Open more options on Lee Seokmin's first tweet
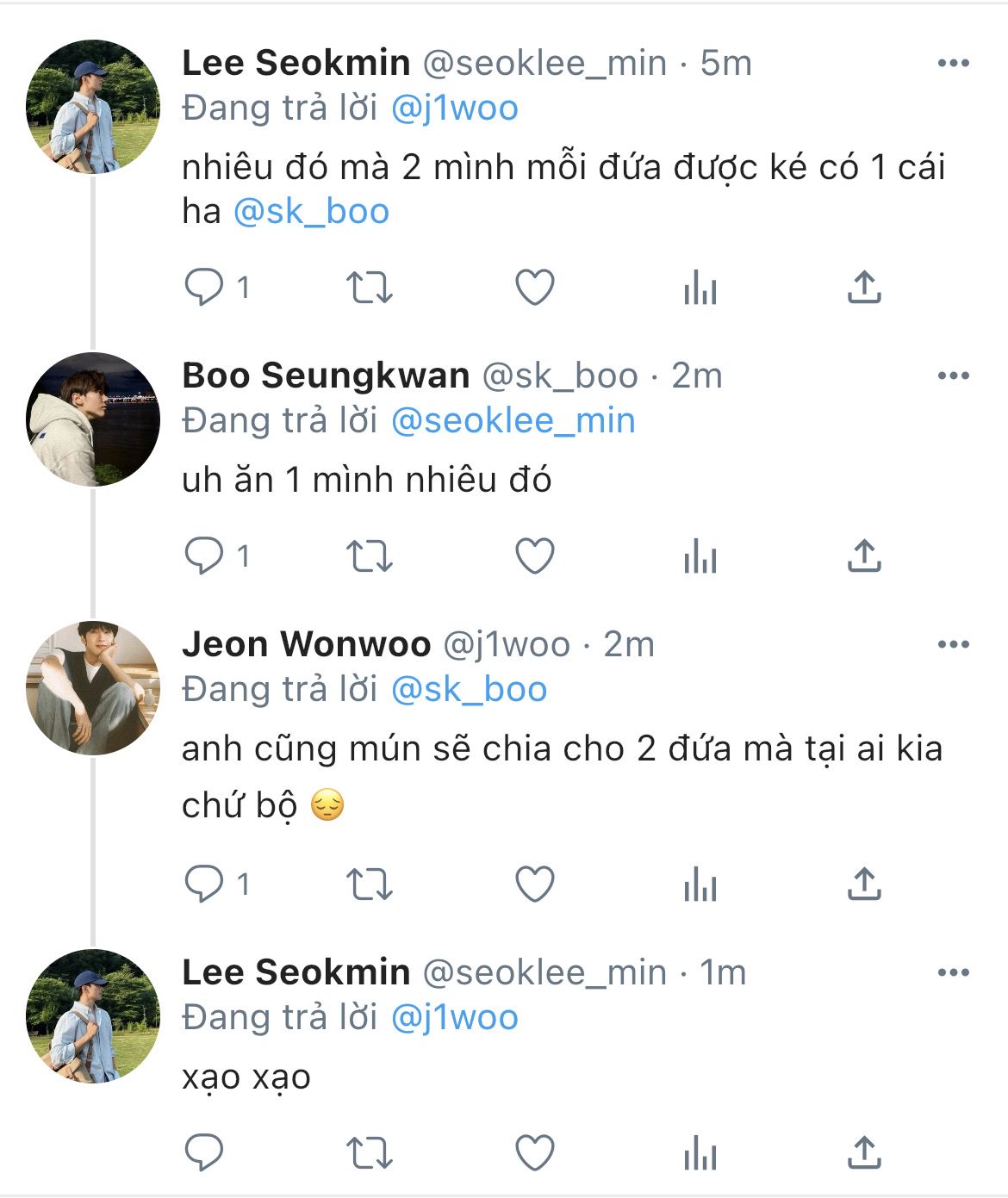1008x1198 pixels. [953, 64]
